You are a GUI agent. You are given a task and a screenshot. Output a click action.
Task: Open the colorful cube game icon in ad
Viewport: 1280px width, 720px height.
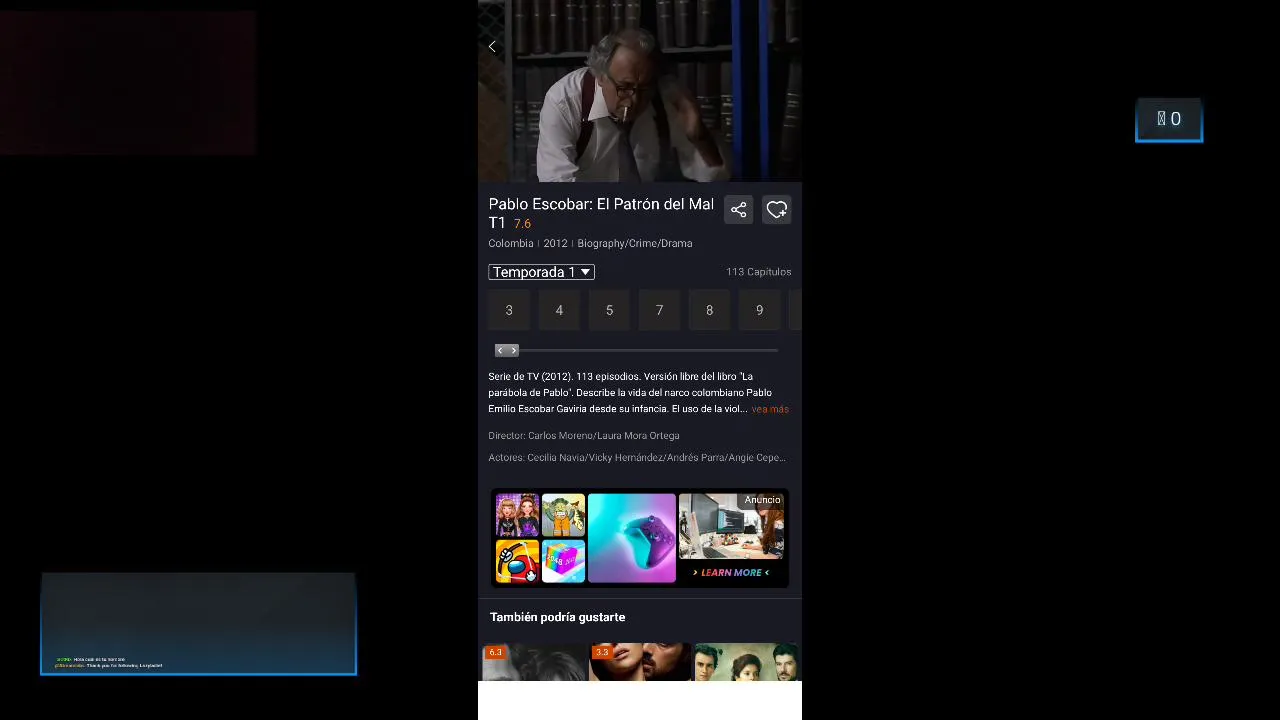[563, 562]
